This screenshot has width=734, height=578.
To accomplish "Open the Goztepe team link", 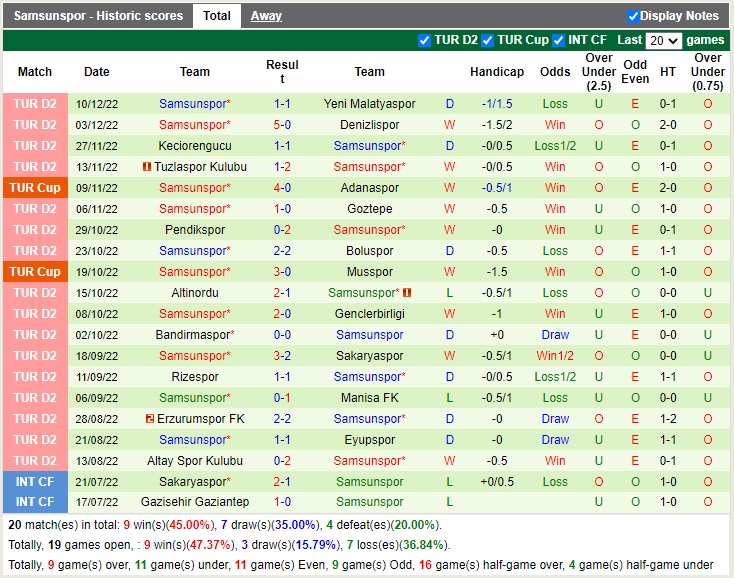I will tap(369, 209).
